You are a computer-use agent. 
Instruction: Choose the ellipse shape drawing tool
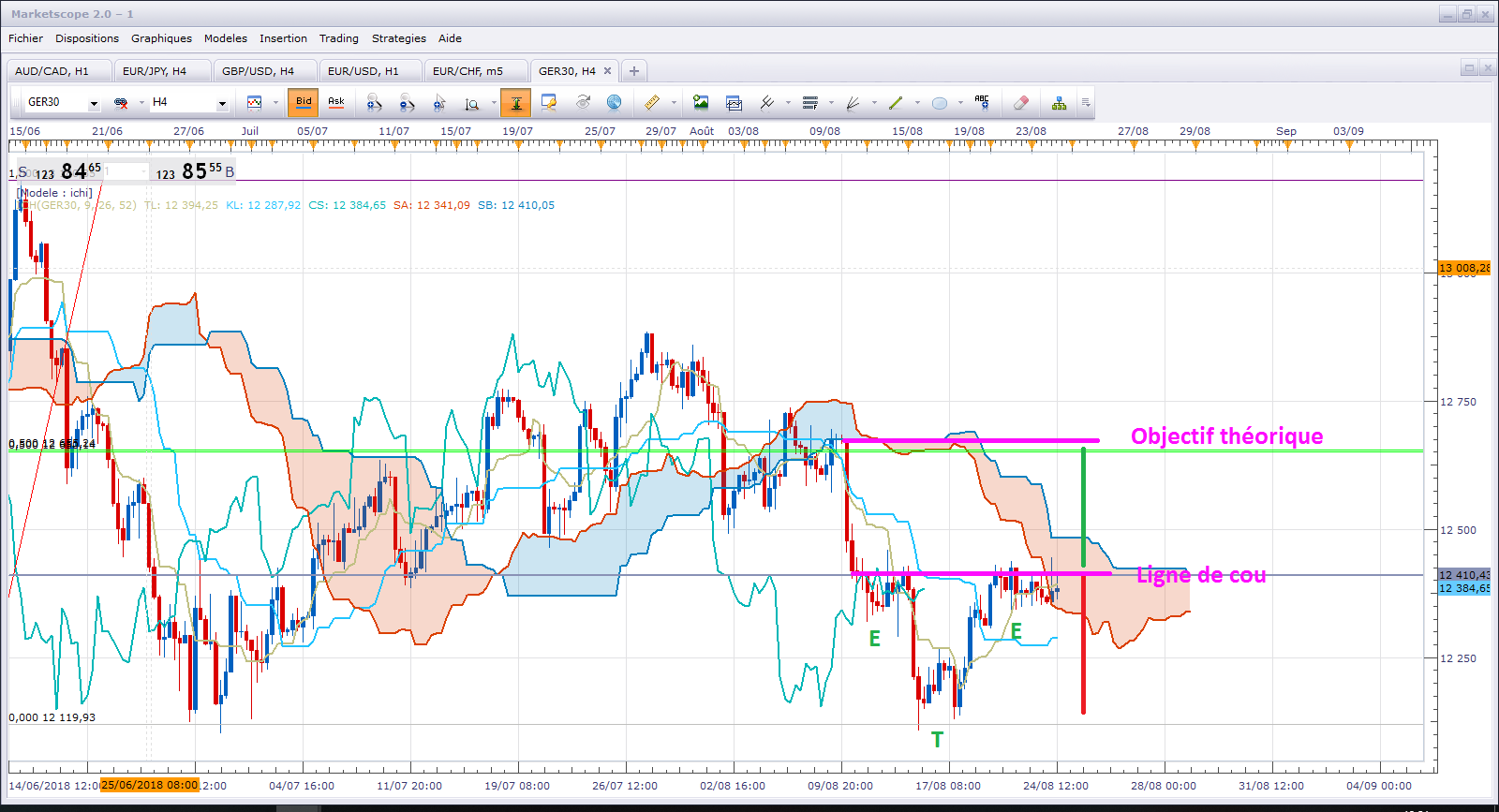940,102
